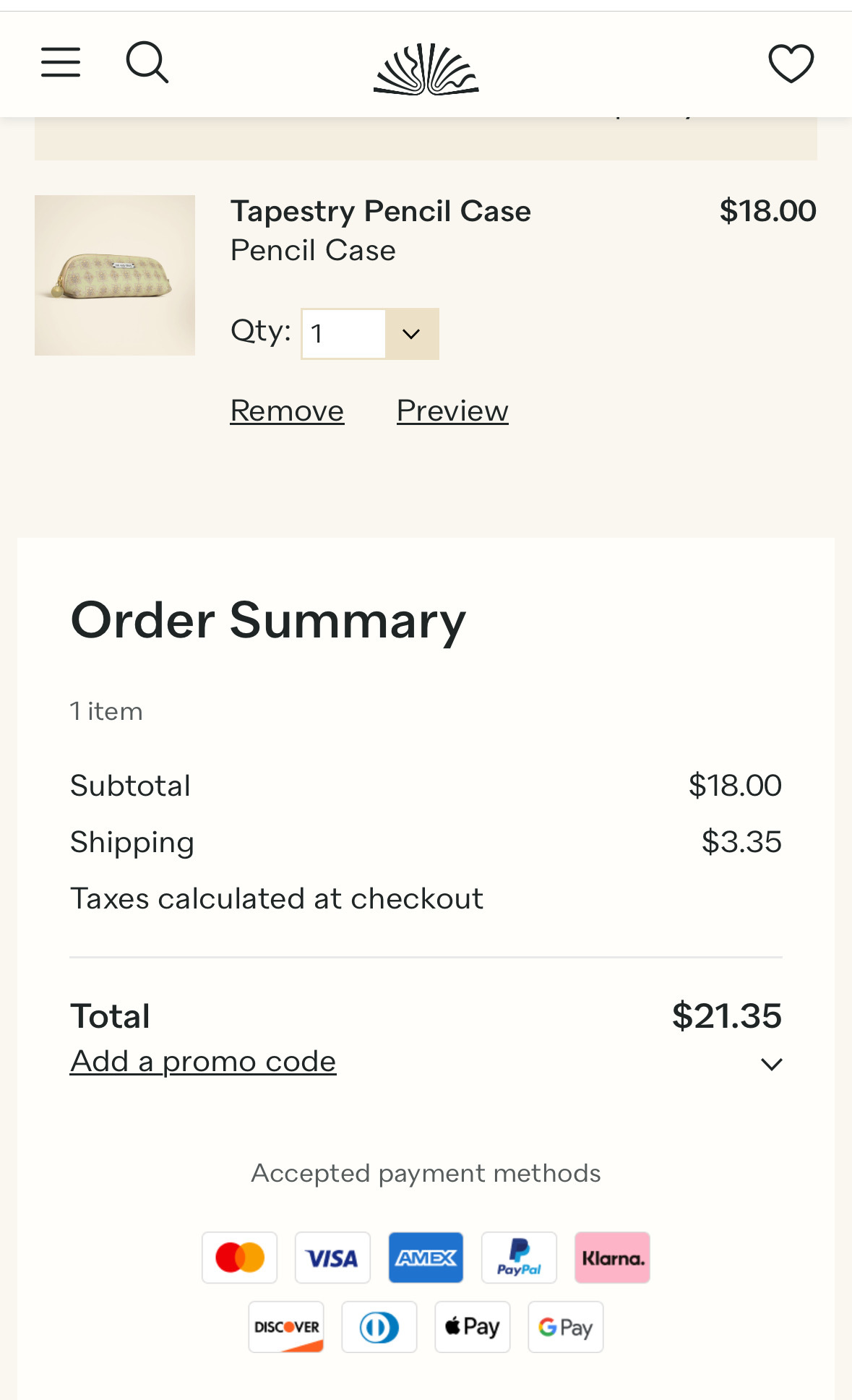852x1400 pixels.
Task: Select the PayPal payment icon
Action: tap(519, 1258)
